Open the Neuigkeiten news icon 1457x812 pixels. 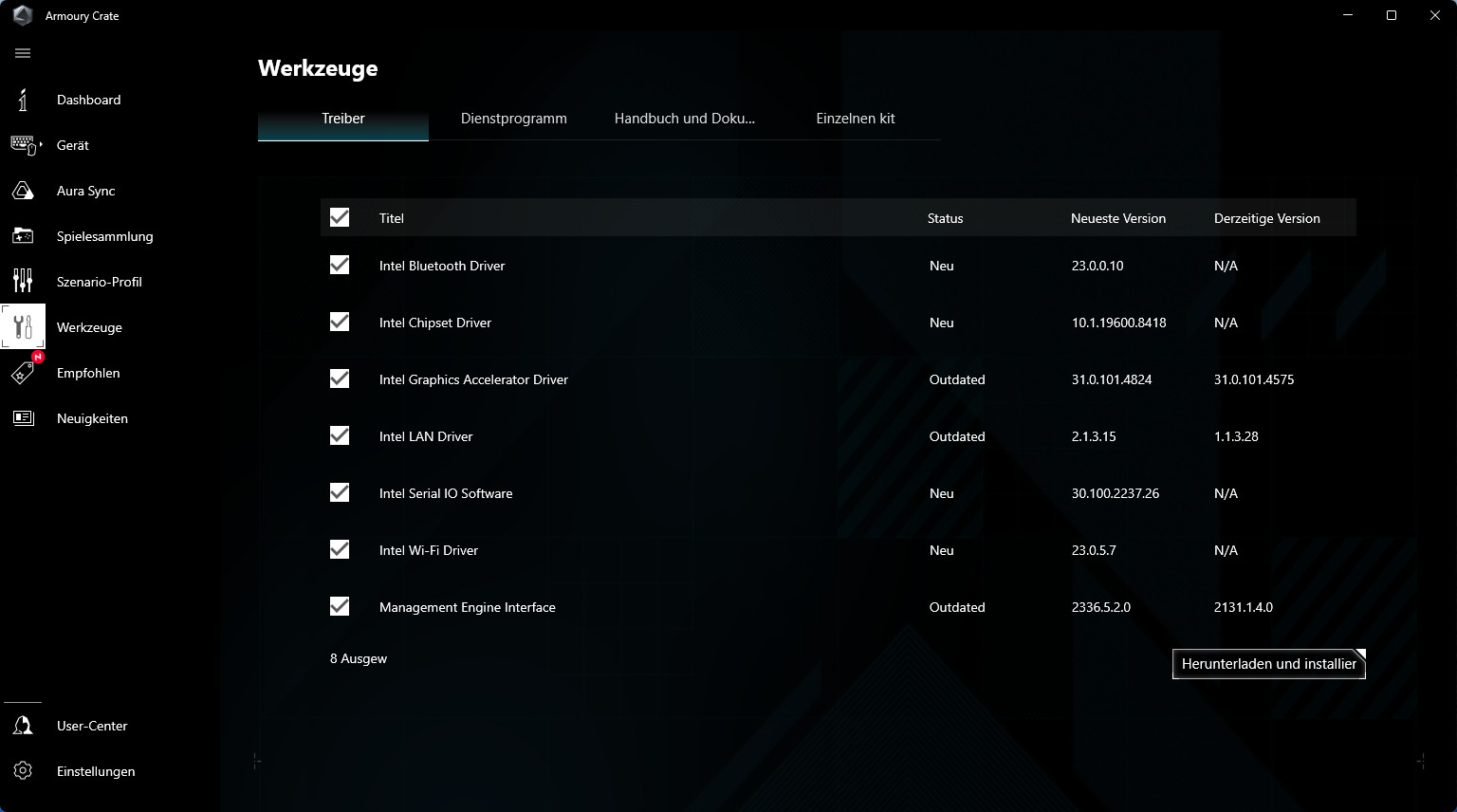(23, 418)
